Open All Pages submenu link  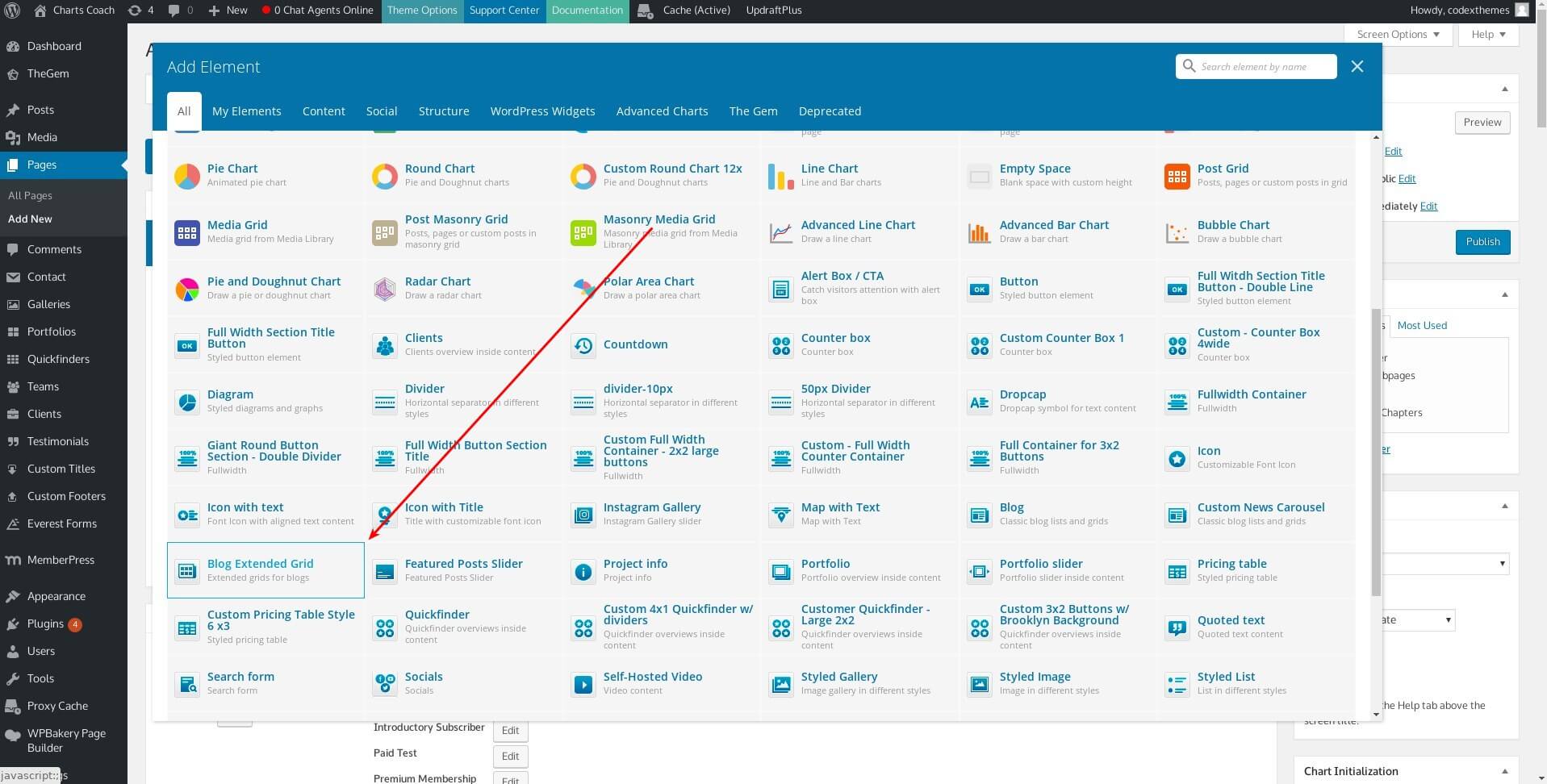click(30, 195)
